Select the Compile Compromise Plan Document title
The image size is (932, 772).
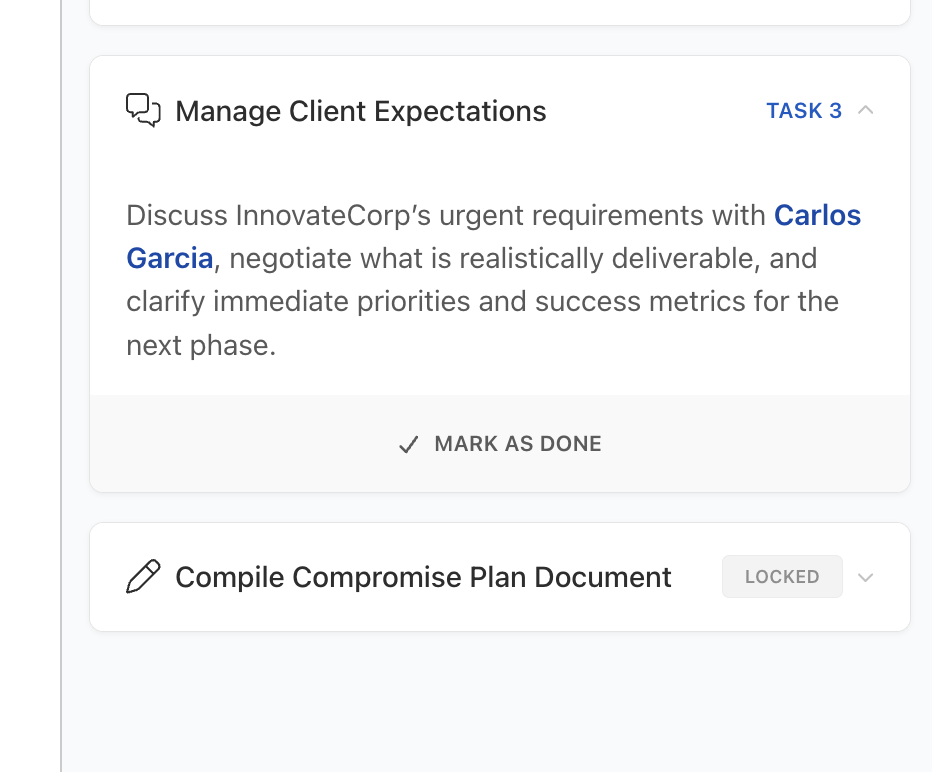point(423,577)
